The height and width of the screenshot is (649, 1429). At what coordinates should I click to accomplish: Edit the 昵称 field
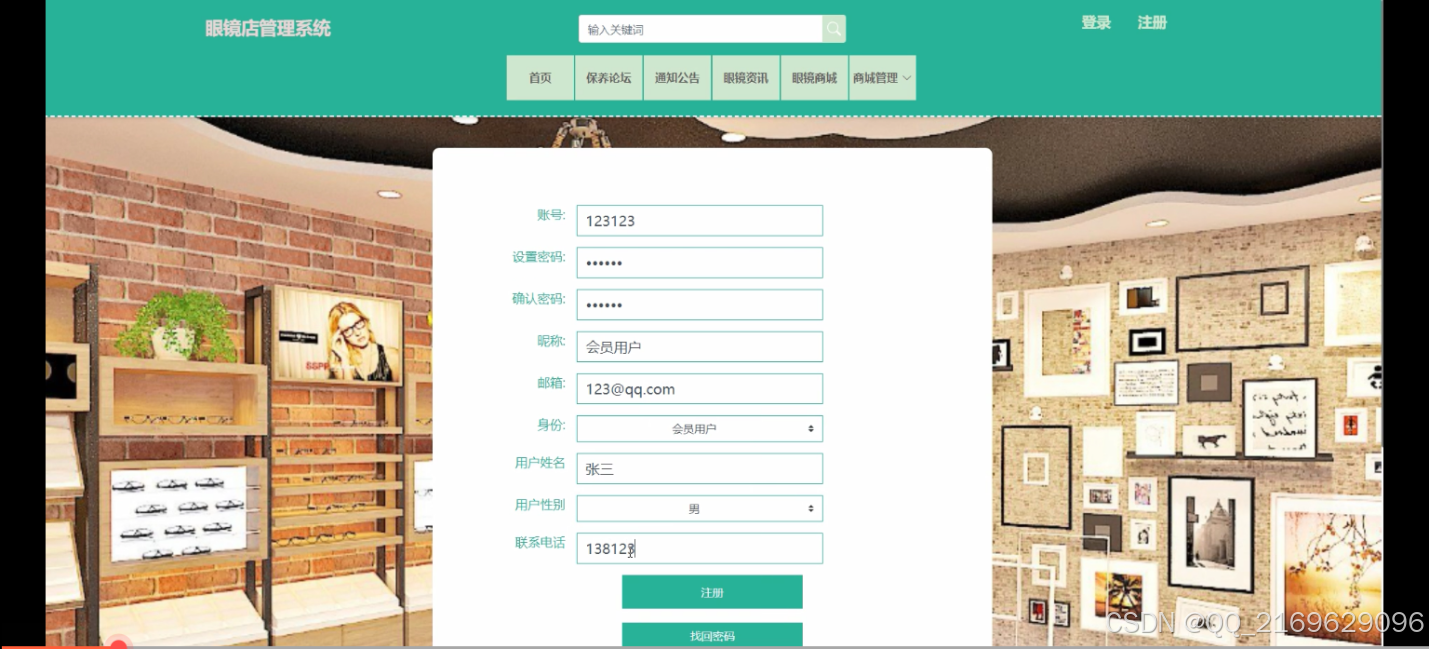coord(700,347)
